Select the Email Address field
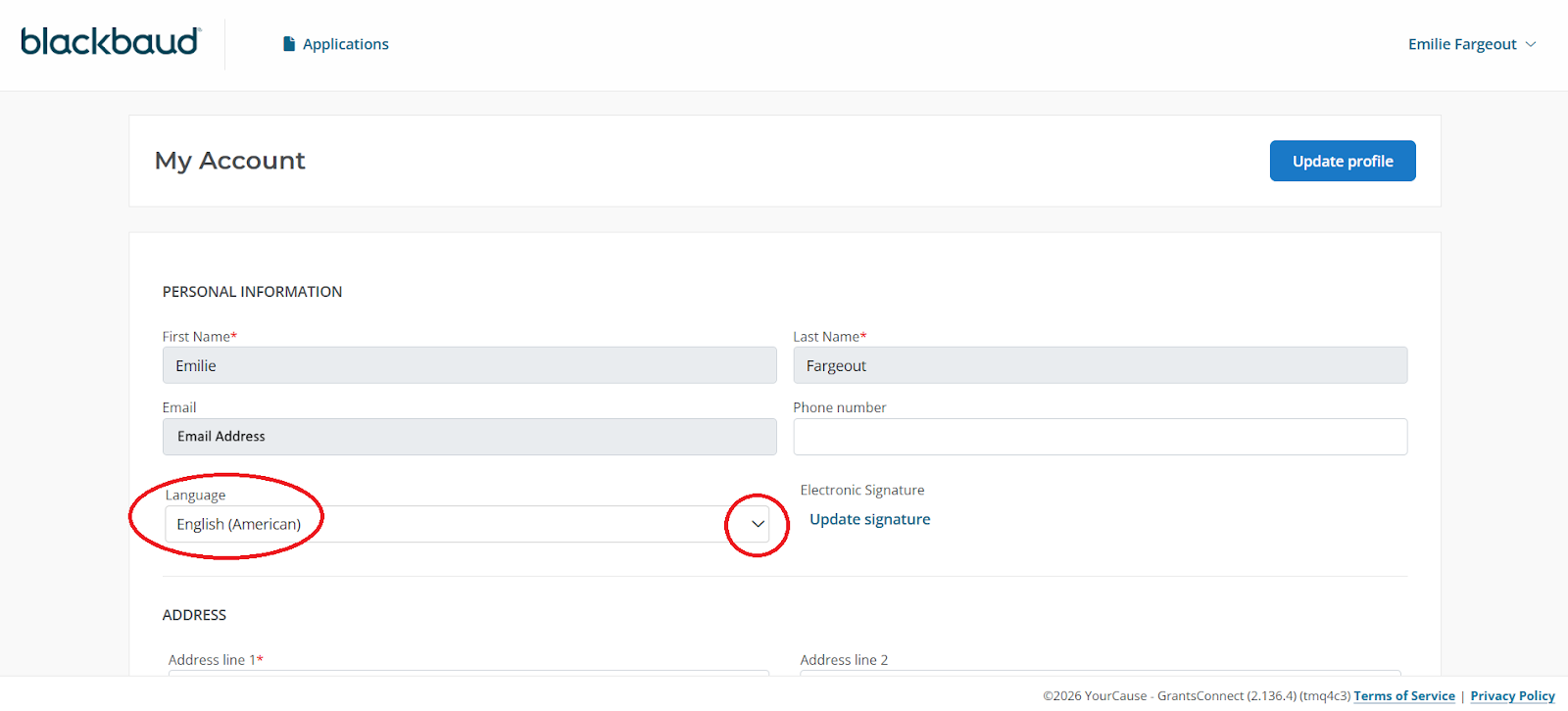Screen dimensions: 1568x711 [468, 437]
